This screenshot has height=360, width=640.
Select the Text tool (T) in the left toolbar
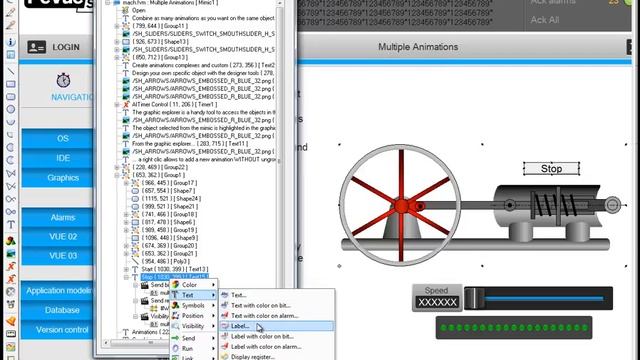(x=11, y=224)
